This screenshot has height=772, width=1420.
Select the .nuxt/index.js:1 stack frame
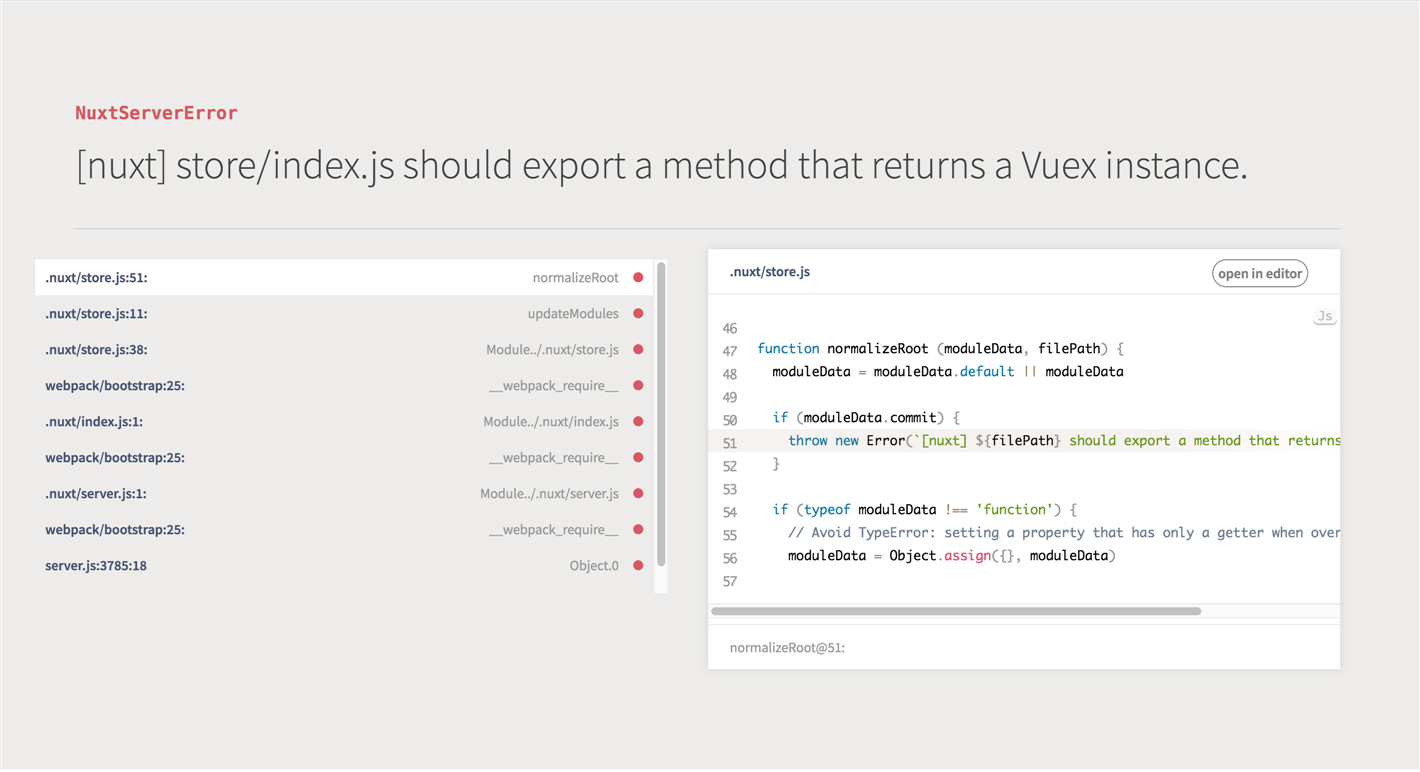pyautogui.click(x=344, y=422)
